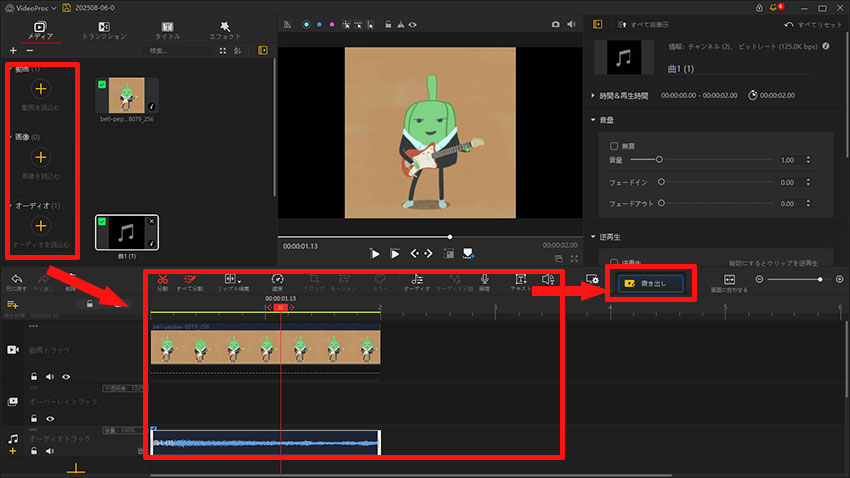Screen dimensions: 850x478
Task: Click the Undo (元に戻す) arrow
Action: 17,279
